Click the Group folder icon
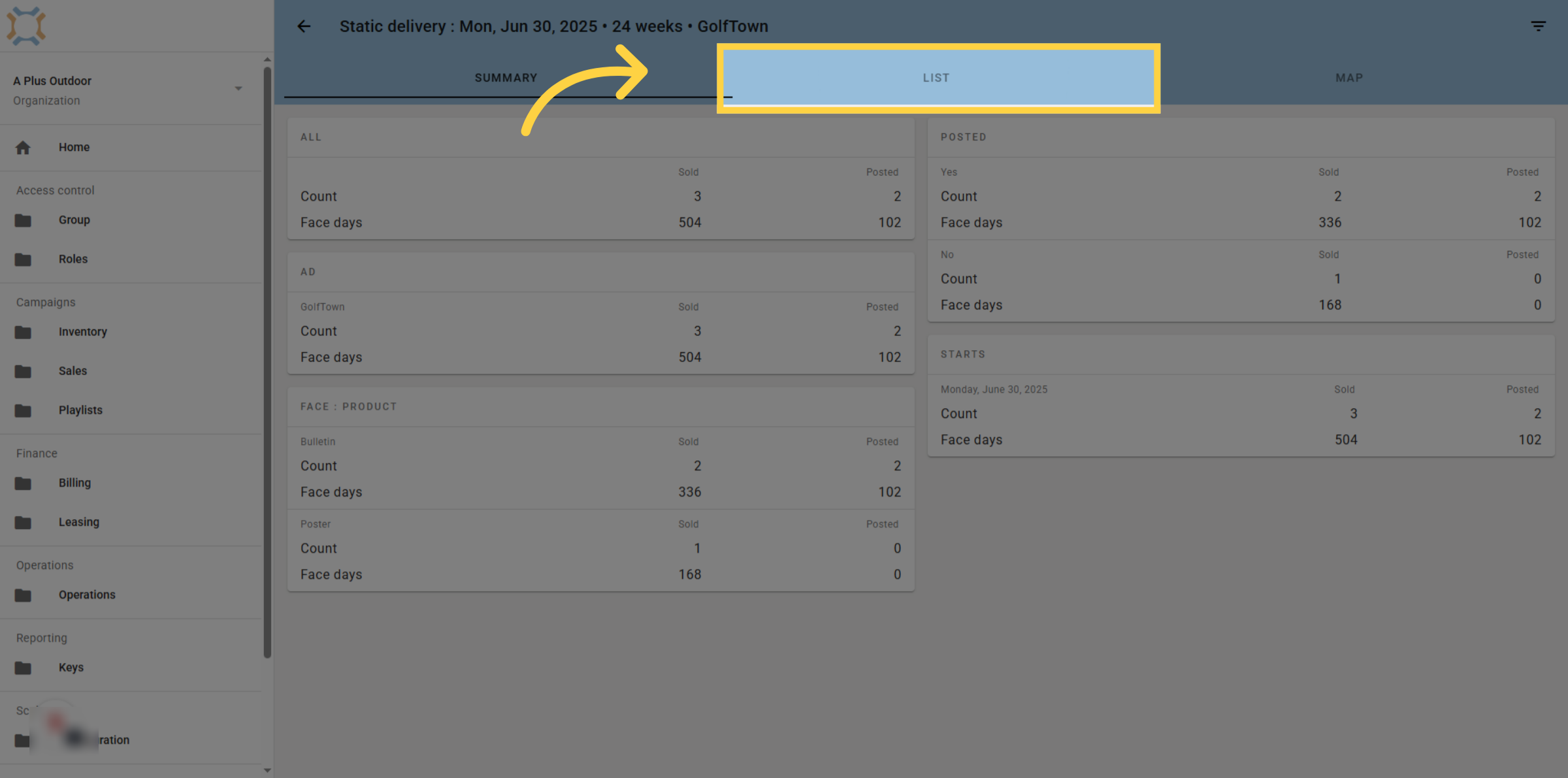Viewport: 1568px width, 778px height. (23, 221)
